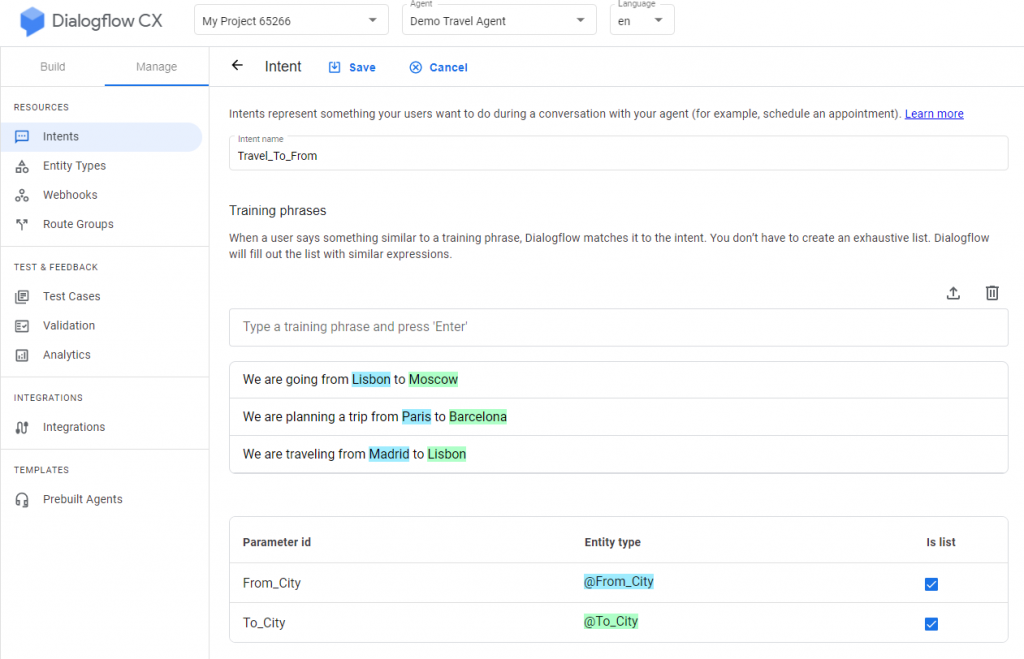Select the phrase 'We are going from Lisbon to Moscow'
Image resolution: width=1024 pixels, height=659 pixels.
pos(618,380)
